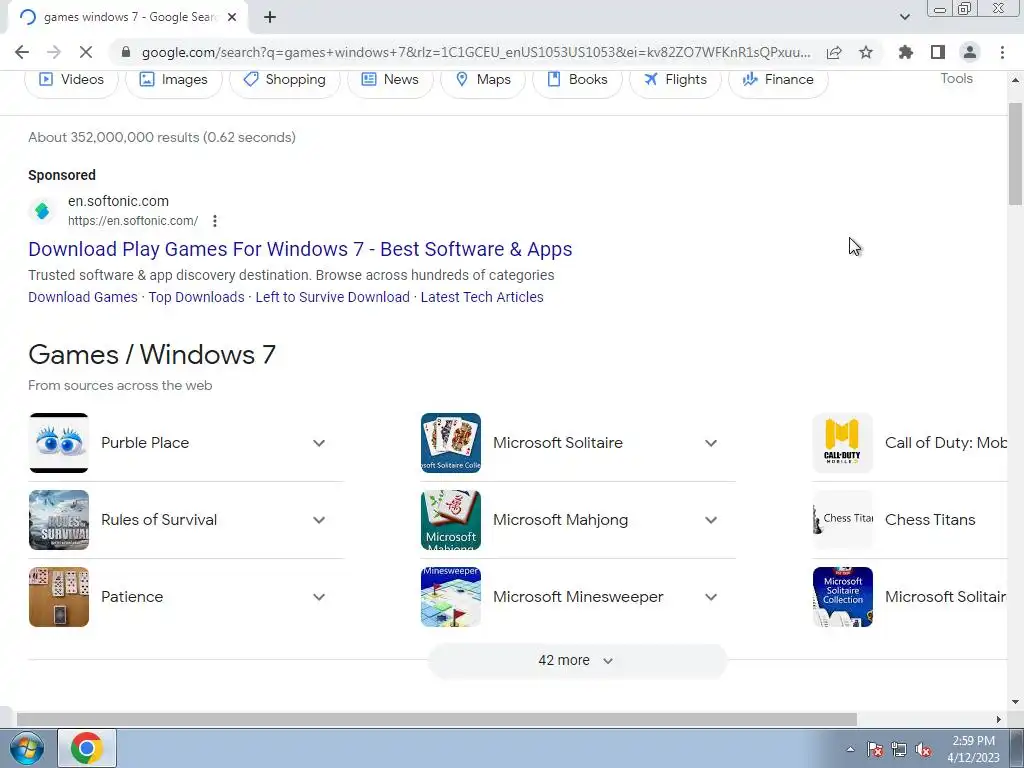Viewport: 1024px width, 768px height.
Task: Click the softonic site favicon
Action: point(42,211)
